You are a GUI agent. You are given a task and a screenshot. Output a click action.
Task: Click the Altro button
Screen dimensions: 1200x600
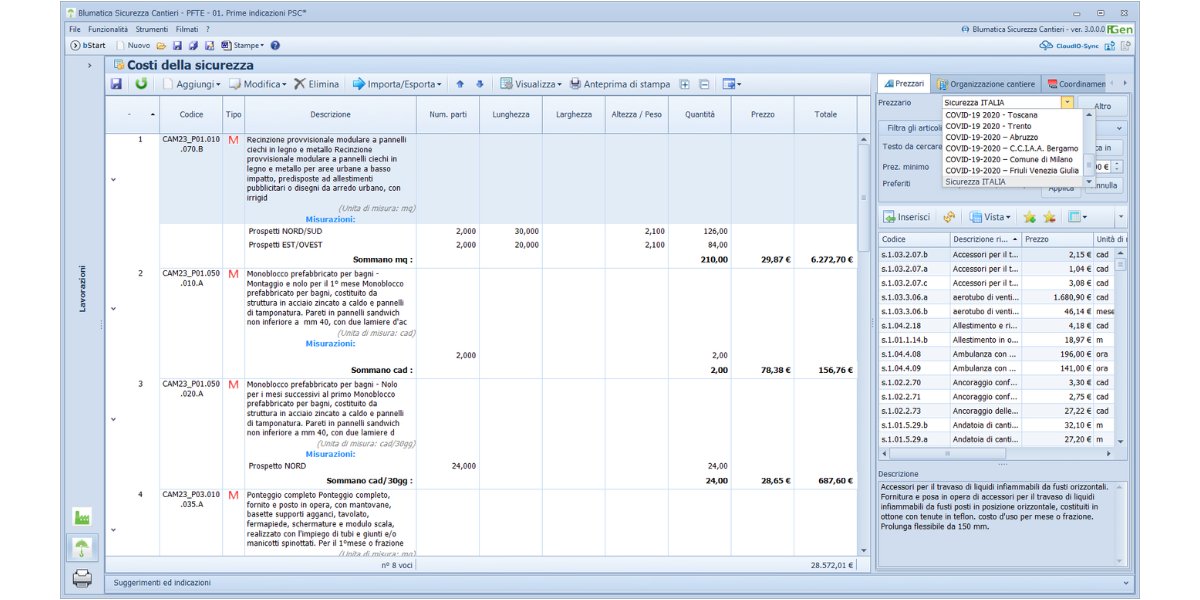pos(1102,105)
